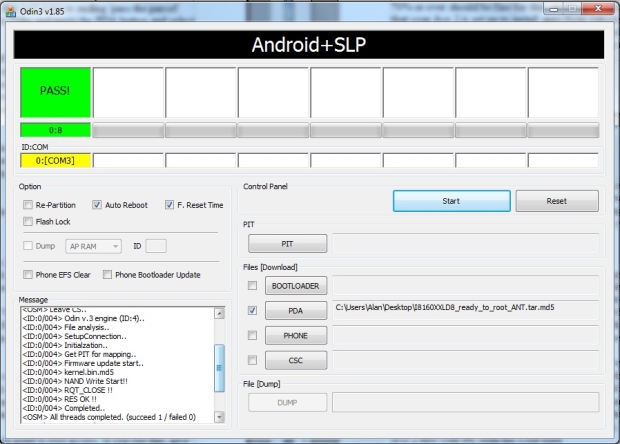620x444 pixels.
Task: Tick the BOOTLOADER file checkbox
Action: point(252,285)
